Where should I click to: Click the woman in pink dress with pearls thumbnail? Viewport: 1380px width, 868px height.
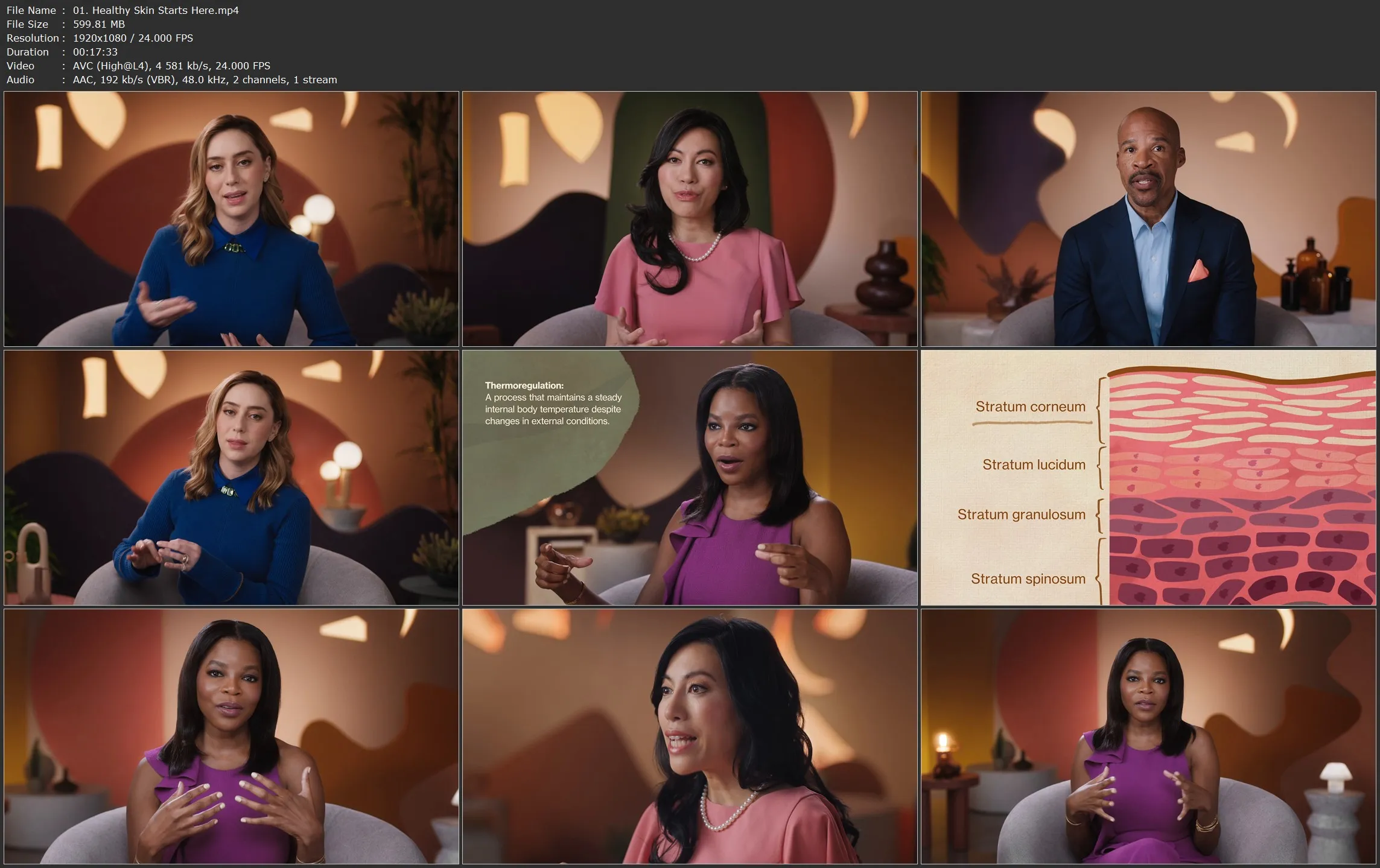pos(690,218)
